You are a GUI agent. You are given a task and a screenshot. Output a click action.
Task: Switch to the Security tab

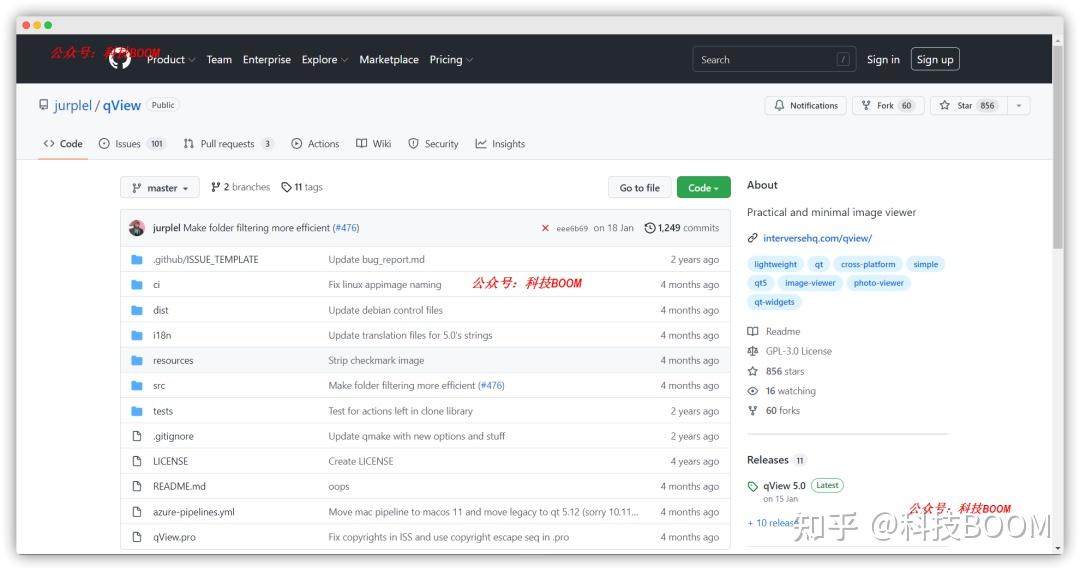tap(433, 143)
